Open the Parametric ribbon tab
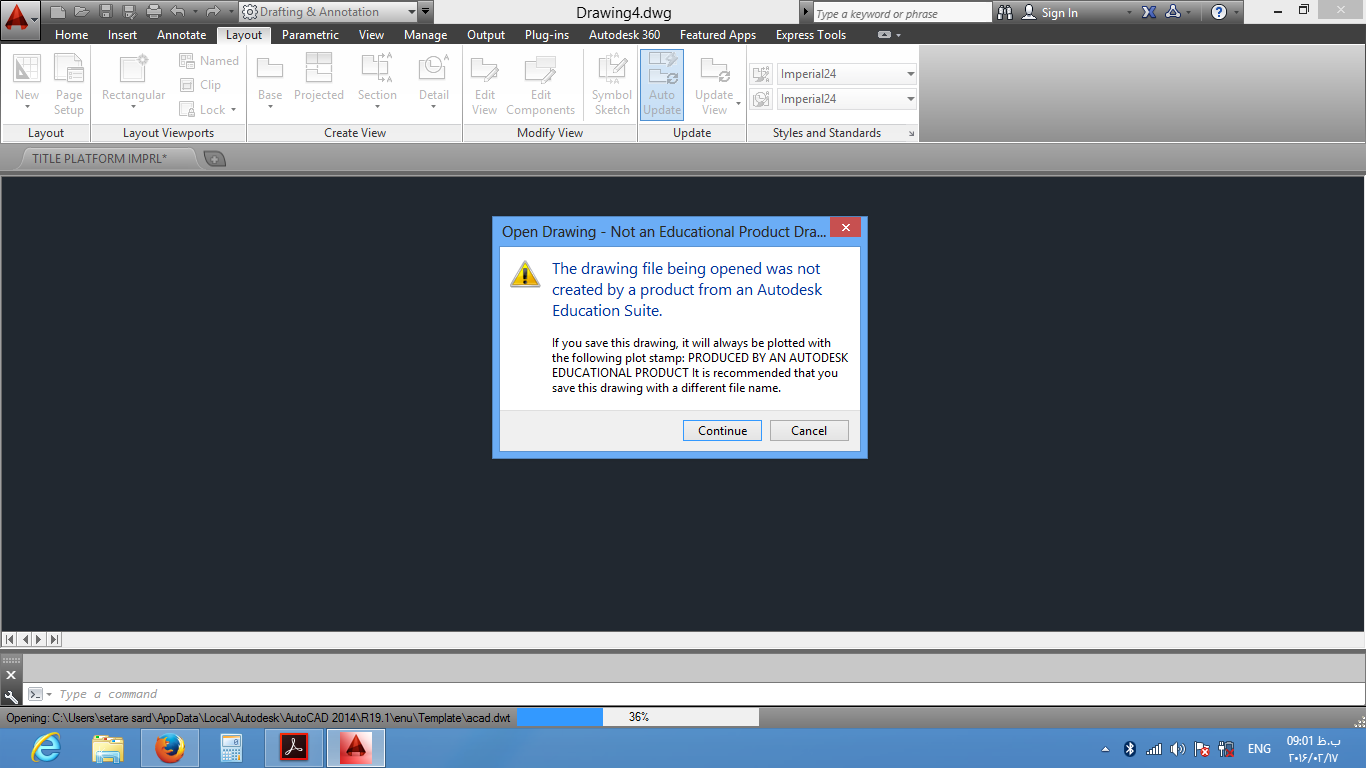 (310, 35)
